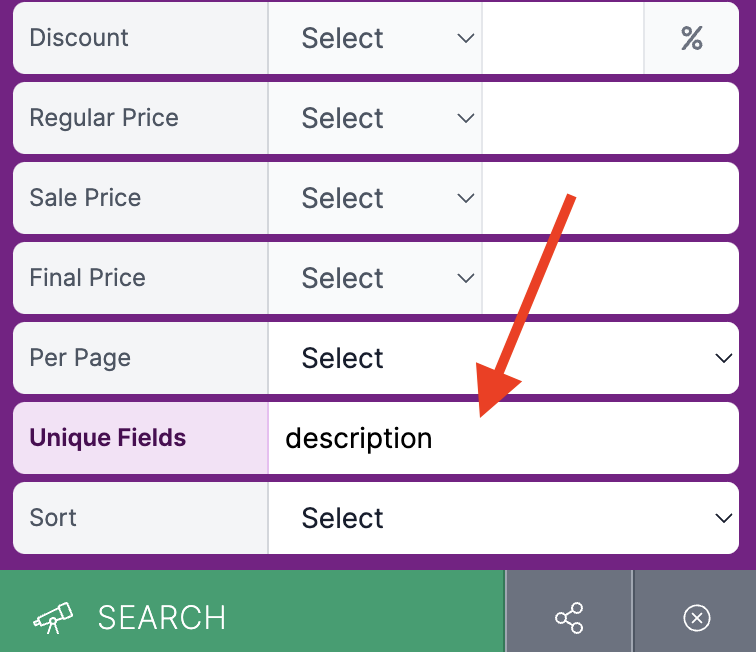Open the Sale Price Select dropdown
Image resolution: width=756 pixels, height=652 pixels.
tap(375, 198)
